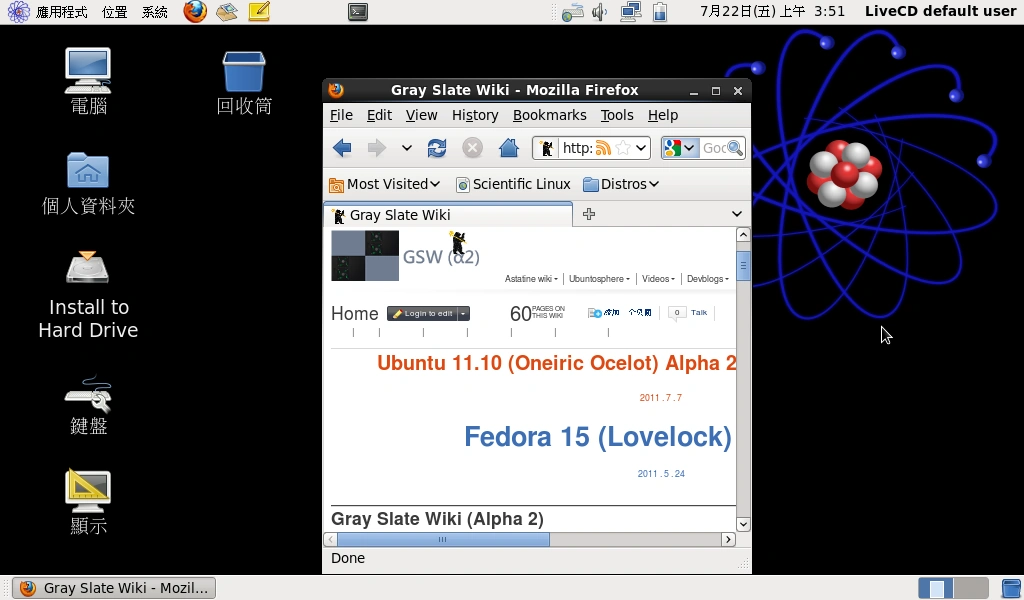Click the Stop loading icon
Viewport: 1024px width, 600px height.
(470, 147)
